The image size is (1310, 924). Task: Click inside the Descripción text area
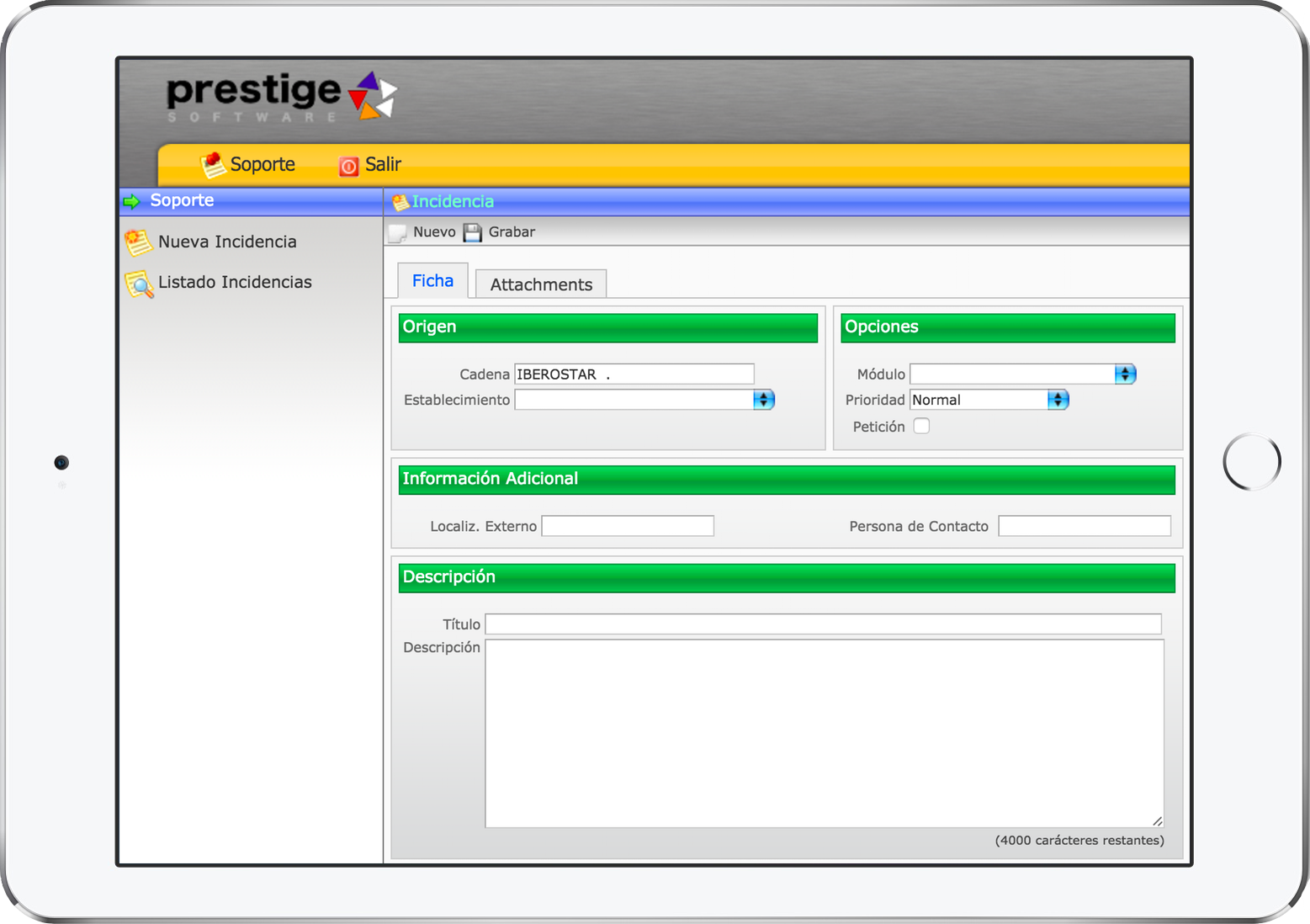click(825, 733)
